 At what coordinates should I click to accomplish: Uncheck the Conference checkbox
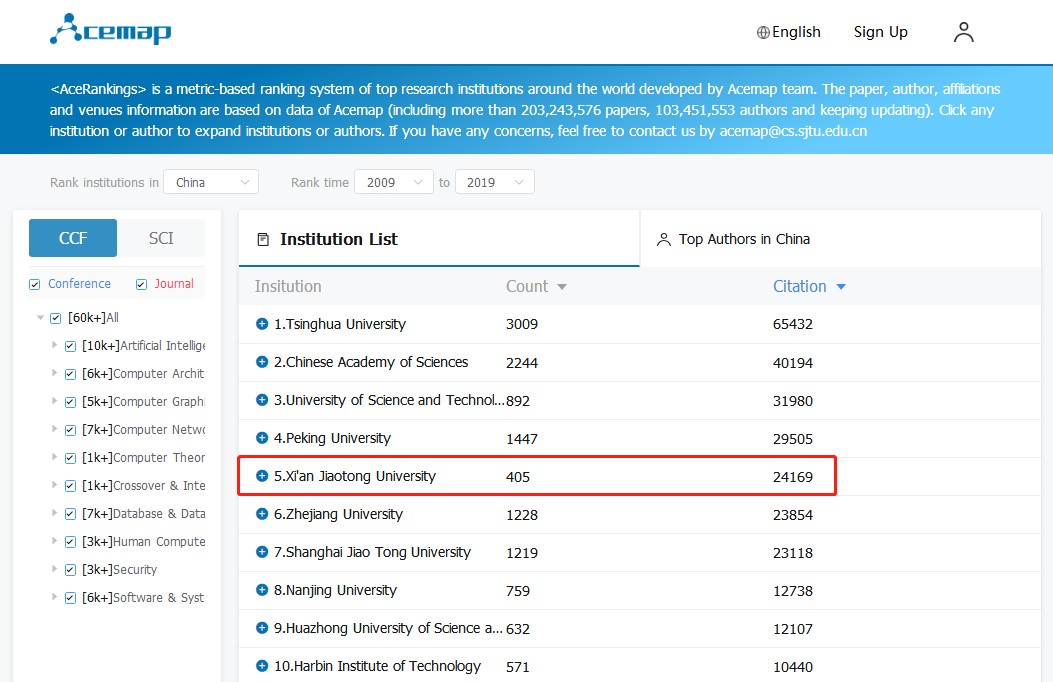tap(36, 284)
